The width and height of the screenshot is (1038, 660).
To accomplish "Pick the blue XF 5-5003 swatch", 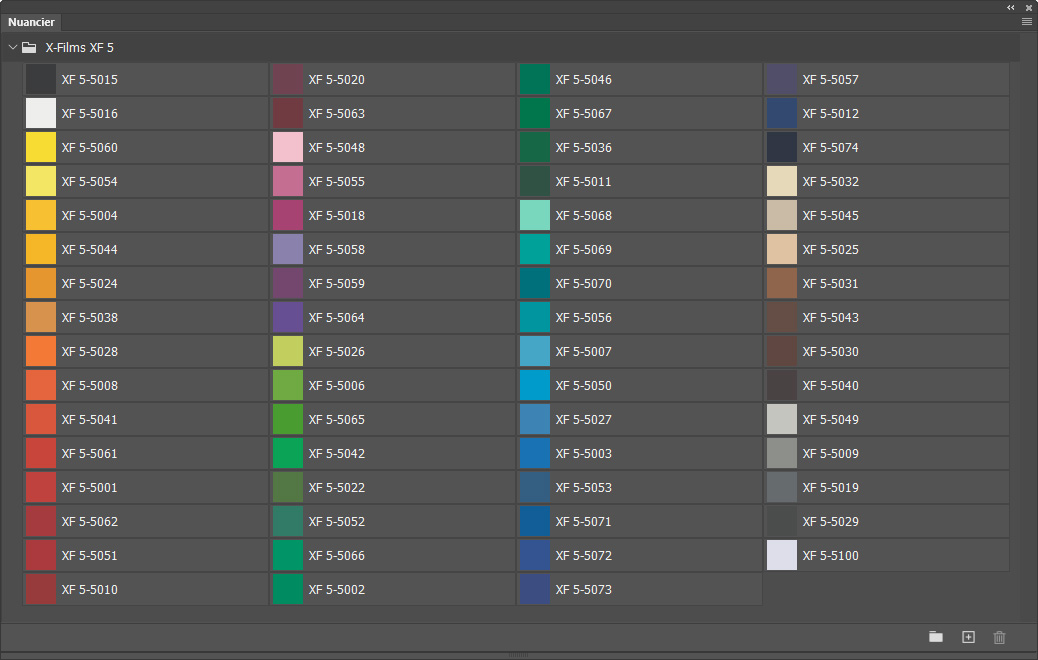I will point(535,453).
